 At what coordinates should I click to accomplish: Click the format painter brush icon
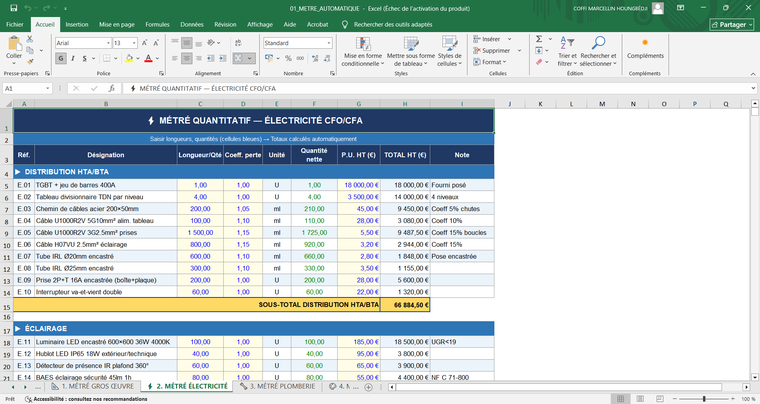30,62
